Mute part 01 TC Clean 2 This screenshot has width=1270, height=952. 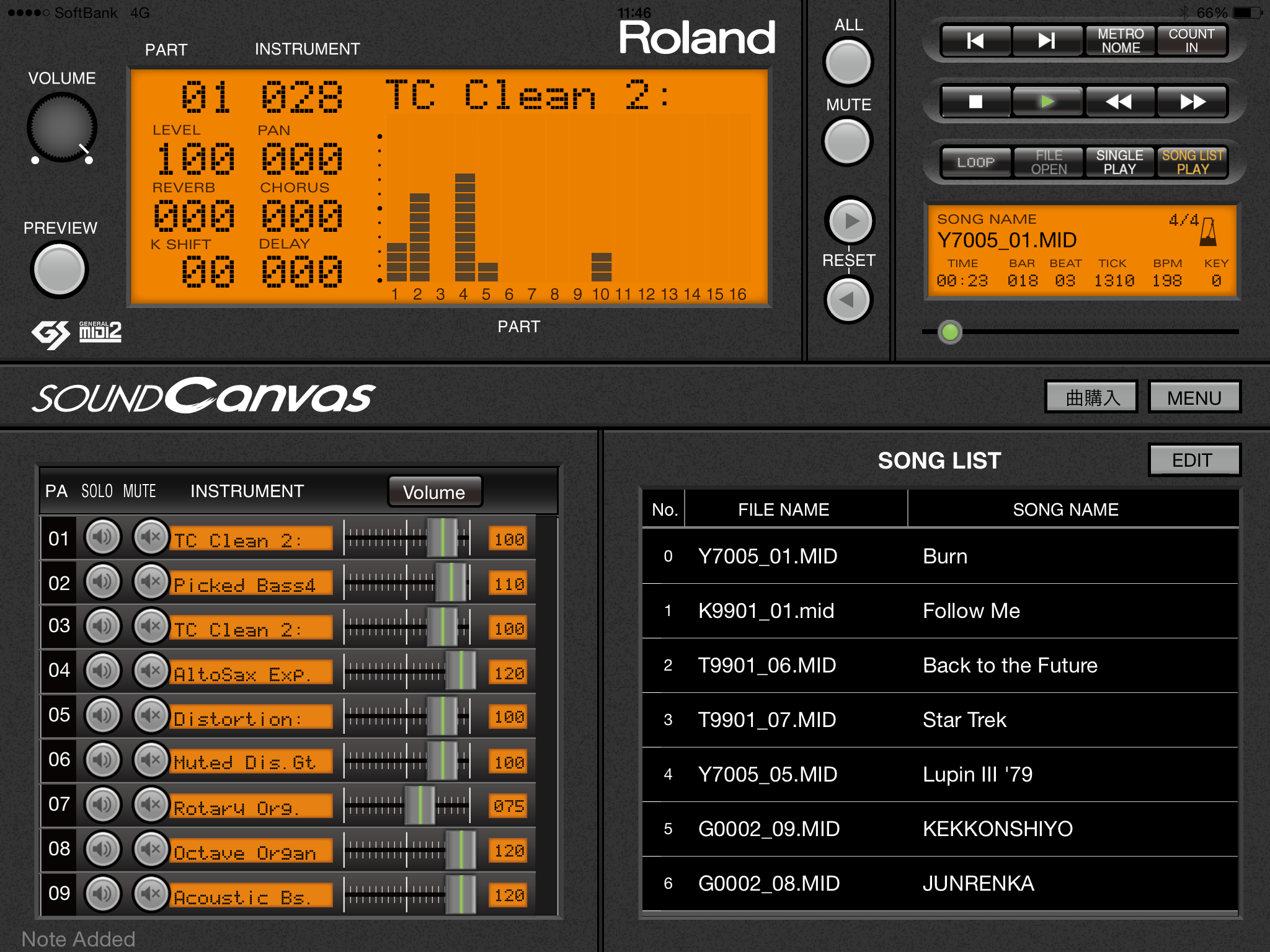[x=151, y=537]
